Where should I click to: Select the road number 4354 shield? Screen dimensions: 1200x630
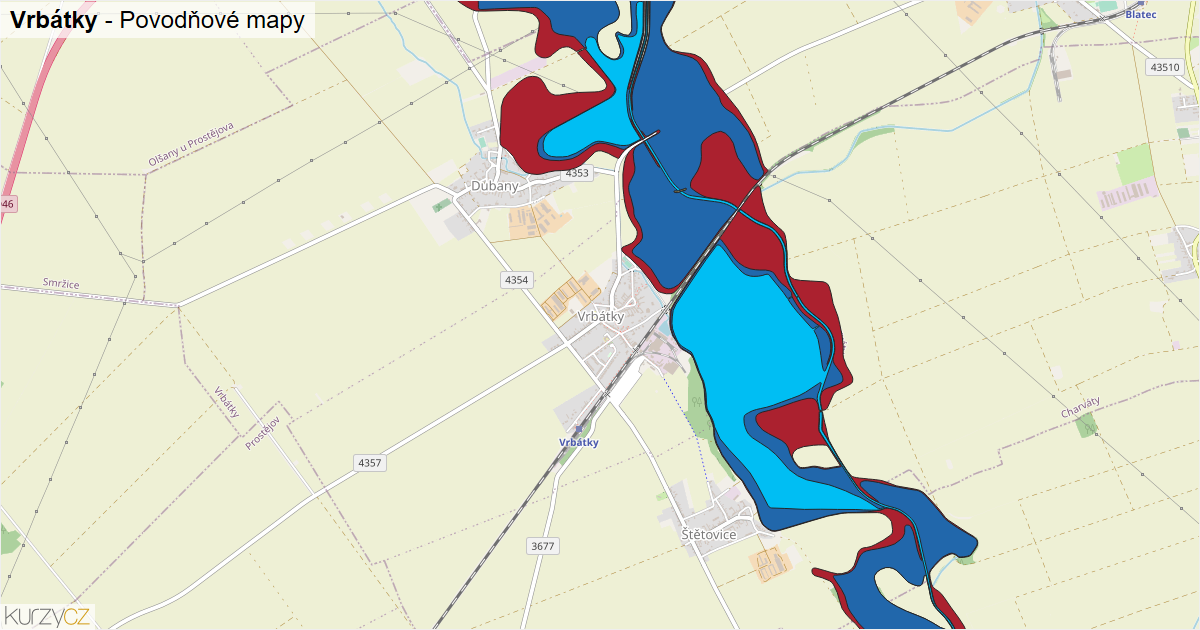[516, 280]
